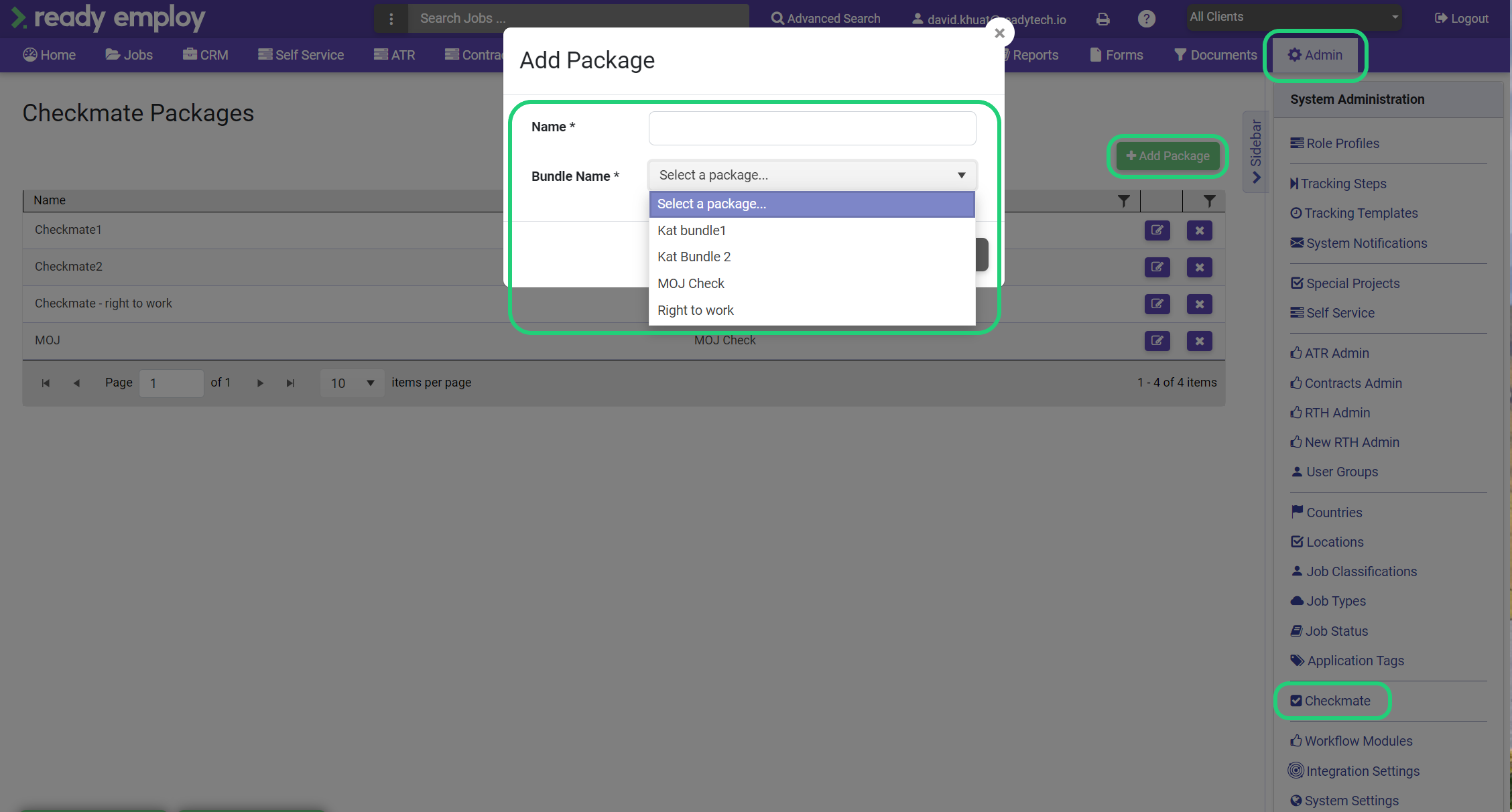Click the search options kebab icon
The height and width of the screenshot is (812, 1512).
click(391, 19)
